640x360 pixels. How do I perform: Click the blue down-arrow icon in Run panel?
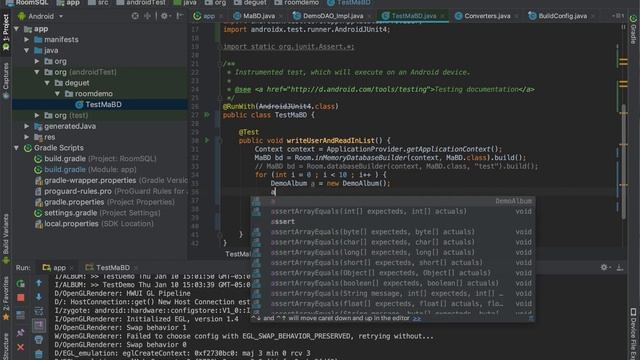tap(39, 297)
